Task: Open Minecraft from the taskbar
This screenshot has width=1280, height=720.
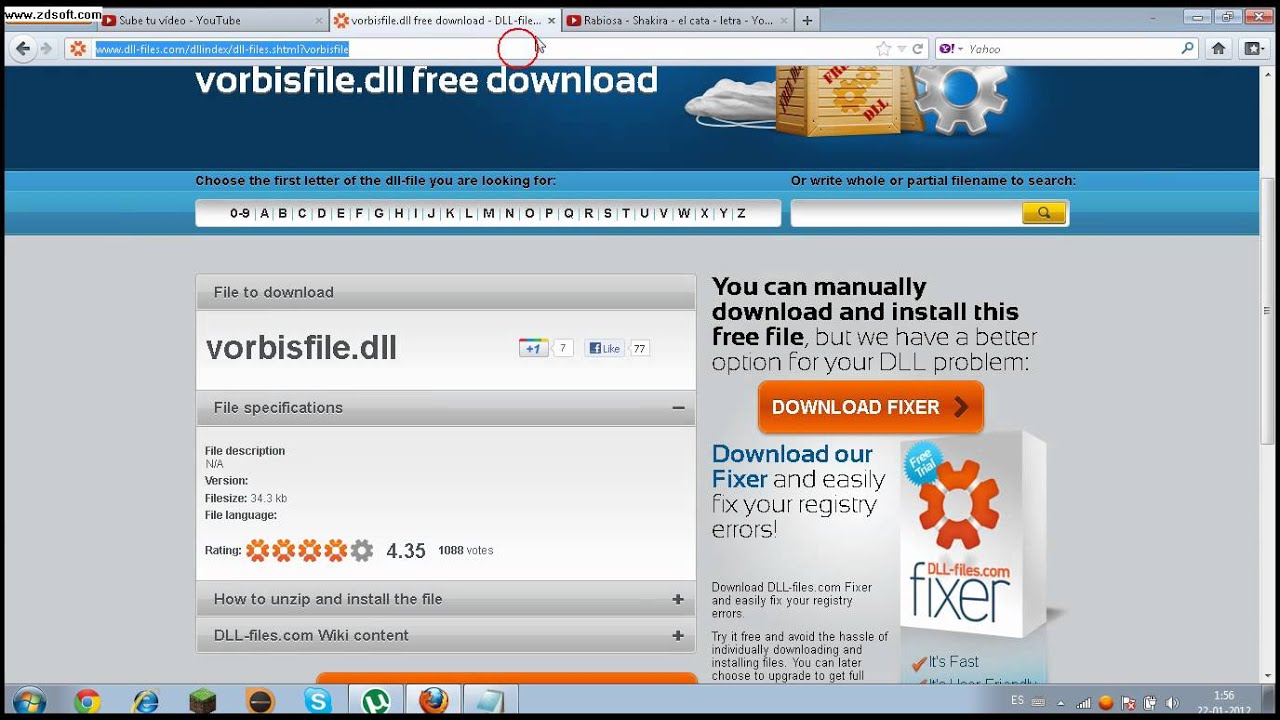Action: pos(203,702)
